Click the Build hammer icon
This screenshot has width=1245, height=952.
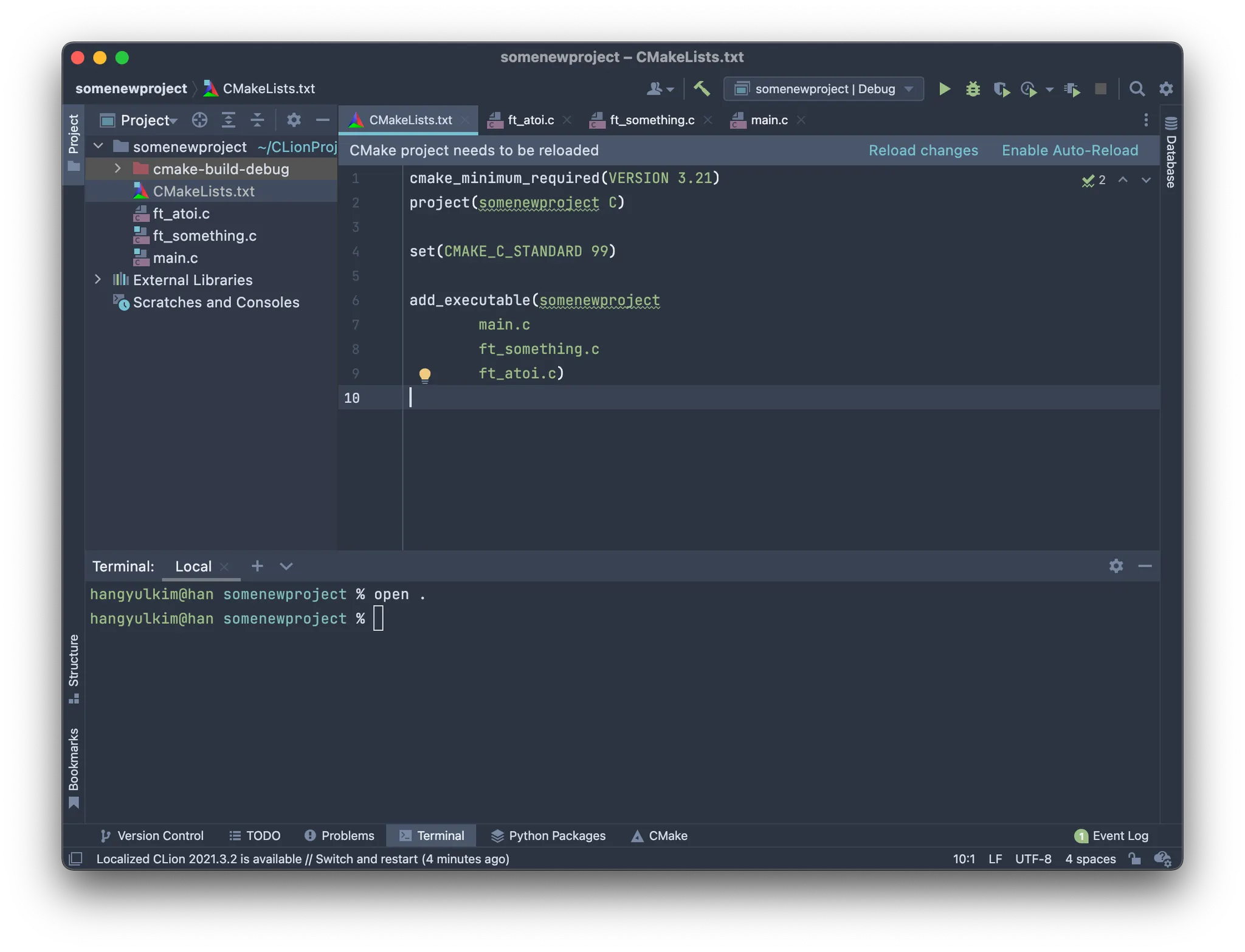pyautogui.click(x=702, y=89)
